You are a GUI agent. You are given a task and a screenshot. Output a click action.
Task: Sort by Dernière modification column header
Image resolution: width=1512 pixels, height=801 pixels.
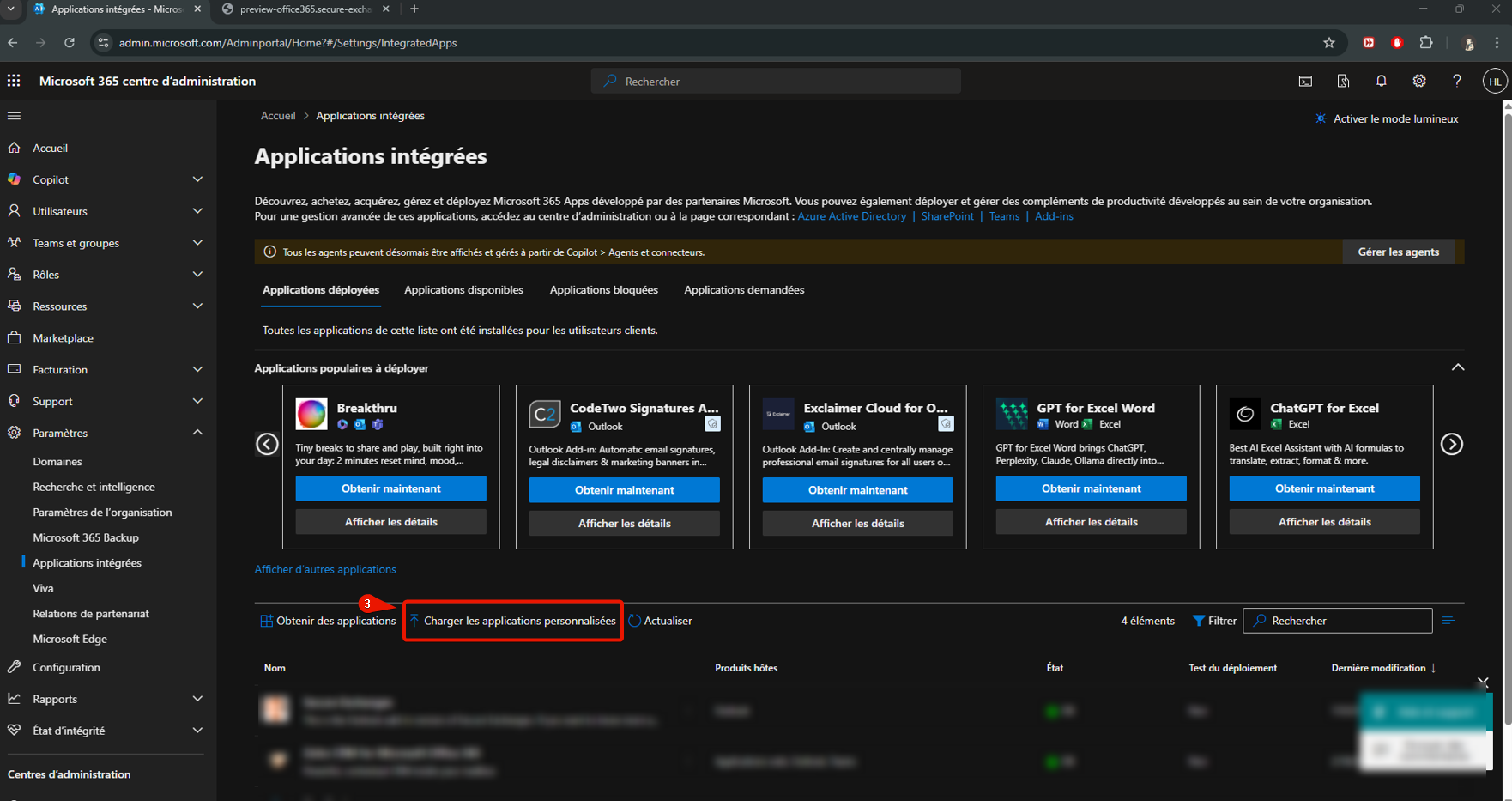coord(1382,668)
